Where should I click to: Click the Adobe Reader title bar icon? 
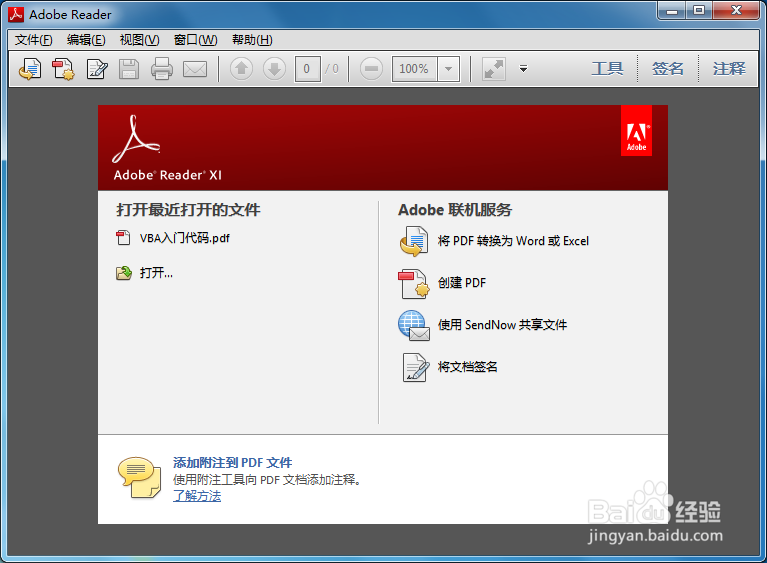click(x=16, y=15)
